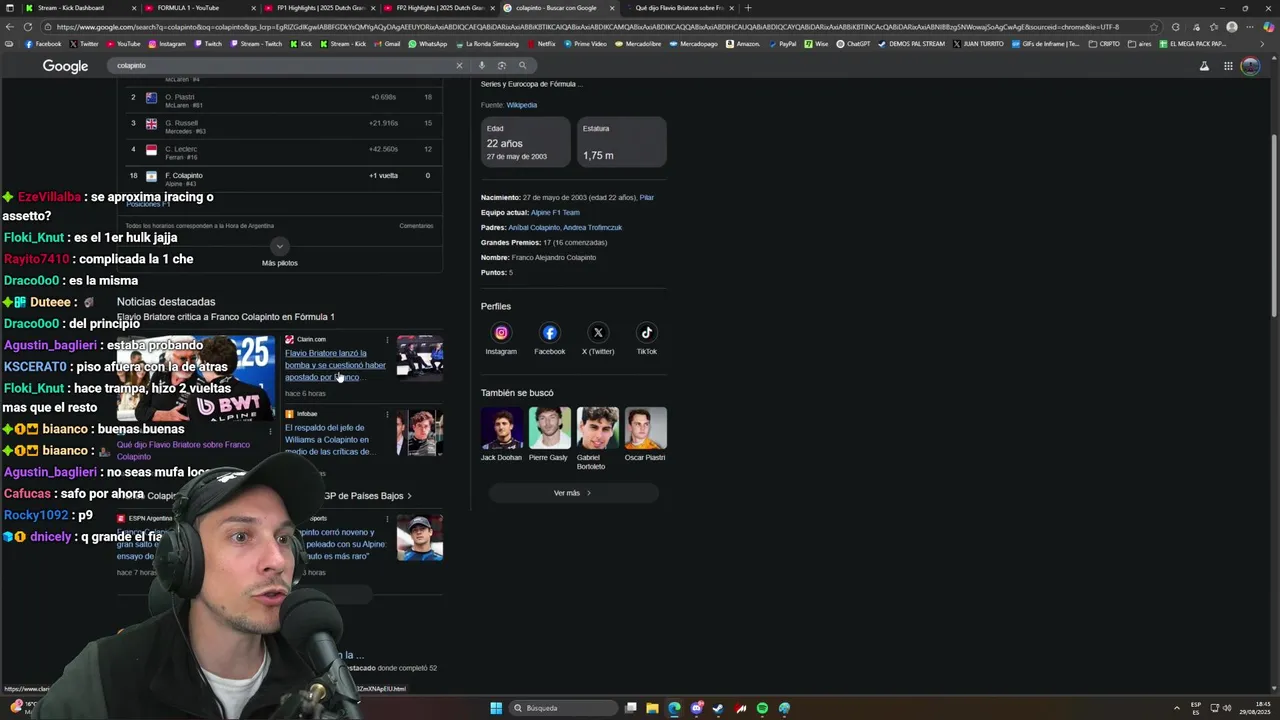
Task: Open the Google apps grid
Action: 1228,66
